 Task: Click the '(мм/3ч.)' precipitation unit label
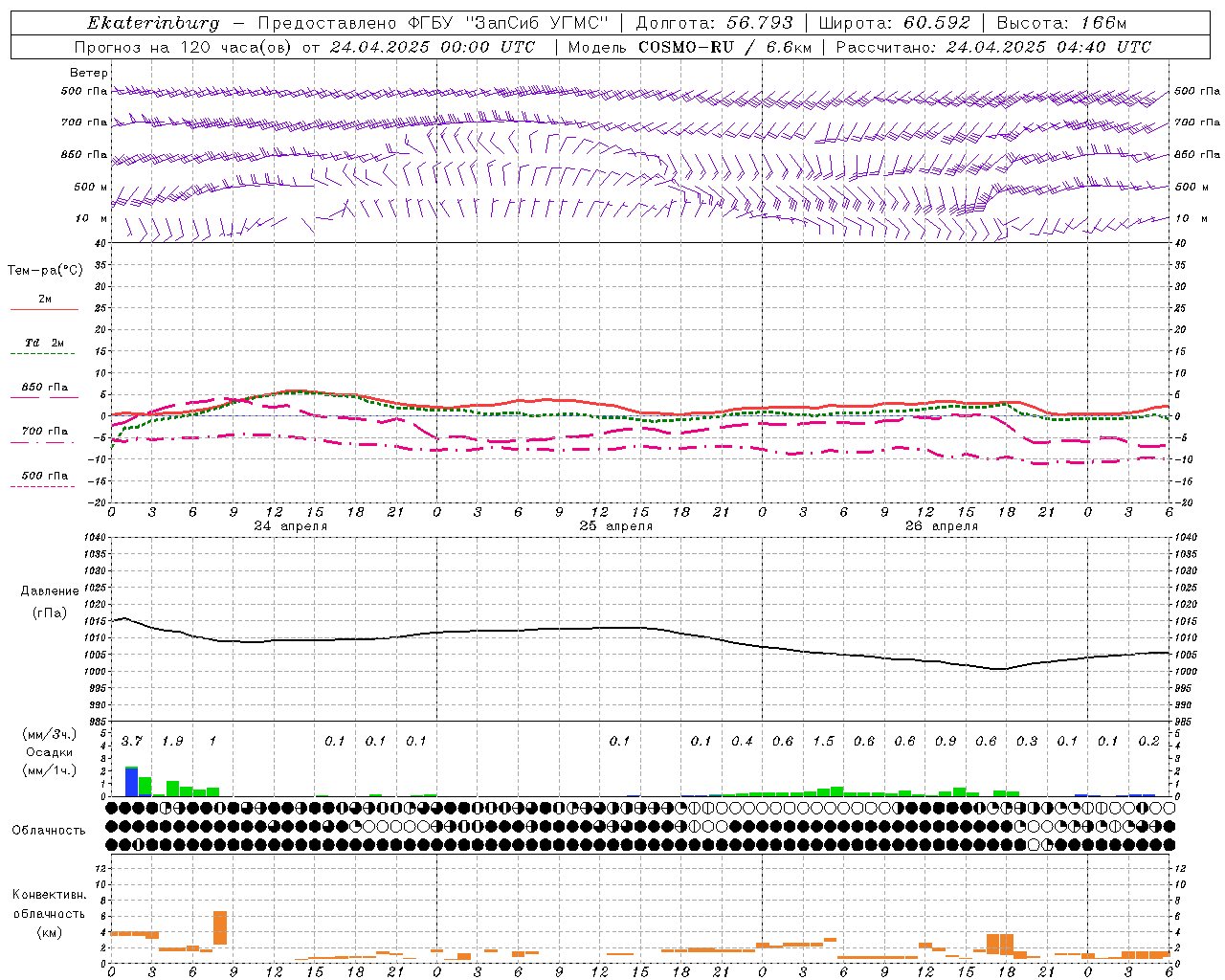(x=50, y=734)
